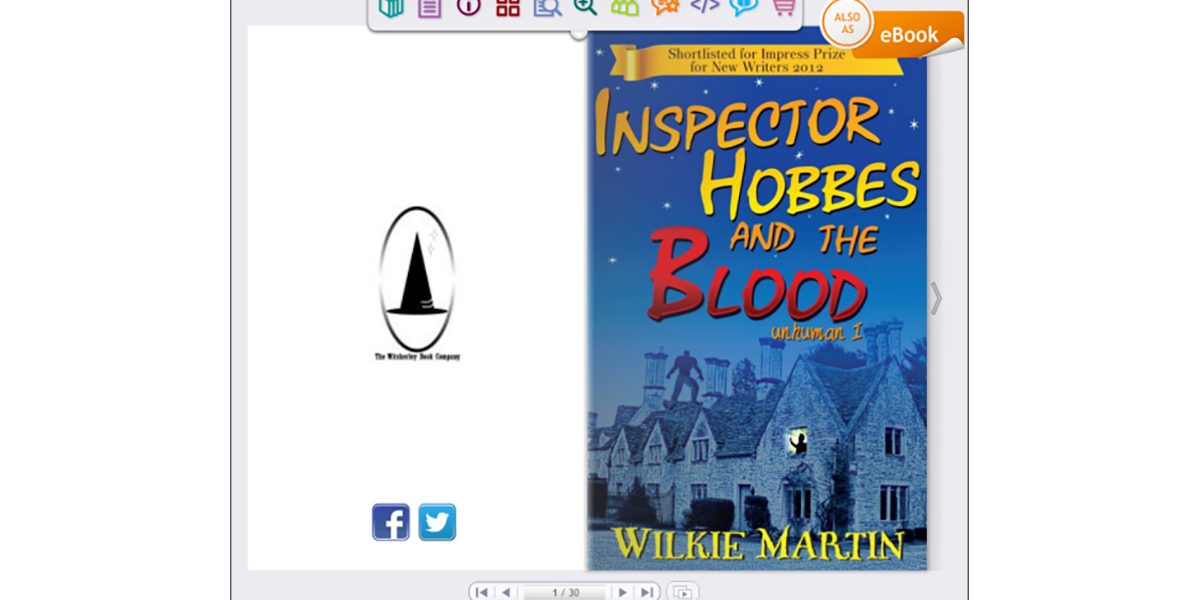This screenshot has width=1200, height=600.
Task: Open the search-in-book magnifier icon
Action: click(547, 6)
